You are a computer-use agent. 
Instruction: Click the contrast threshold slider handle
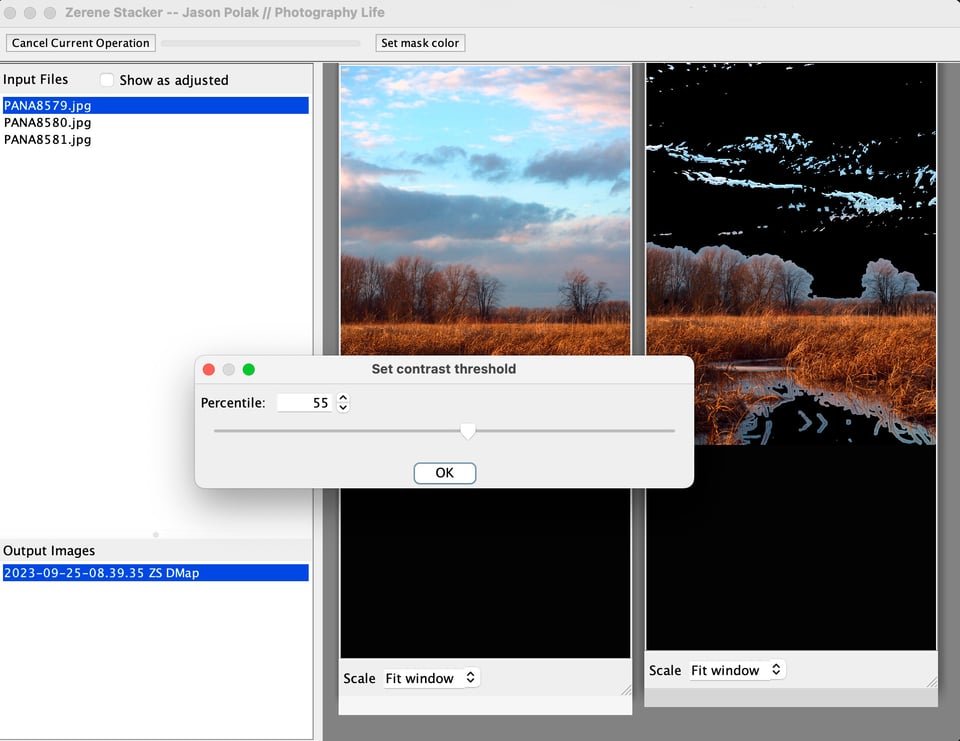point(468,431)
